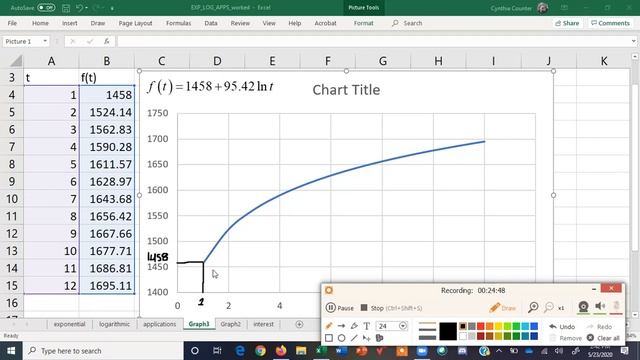Select the highlighter marker tool
Screen dimensions: 640x360
pos(354,326)
